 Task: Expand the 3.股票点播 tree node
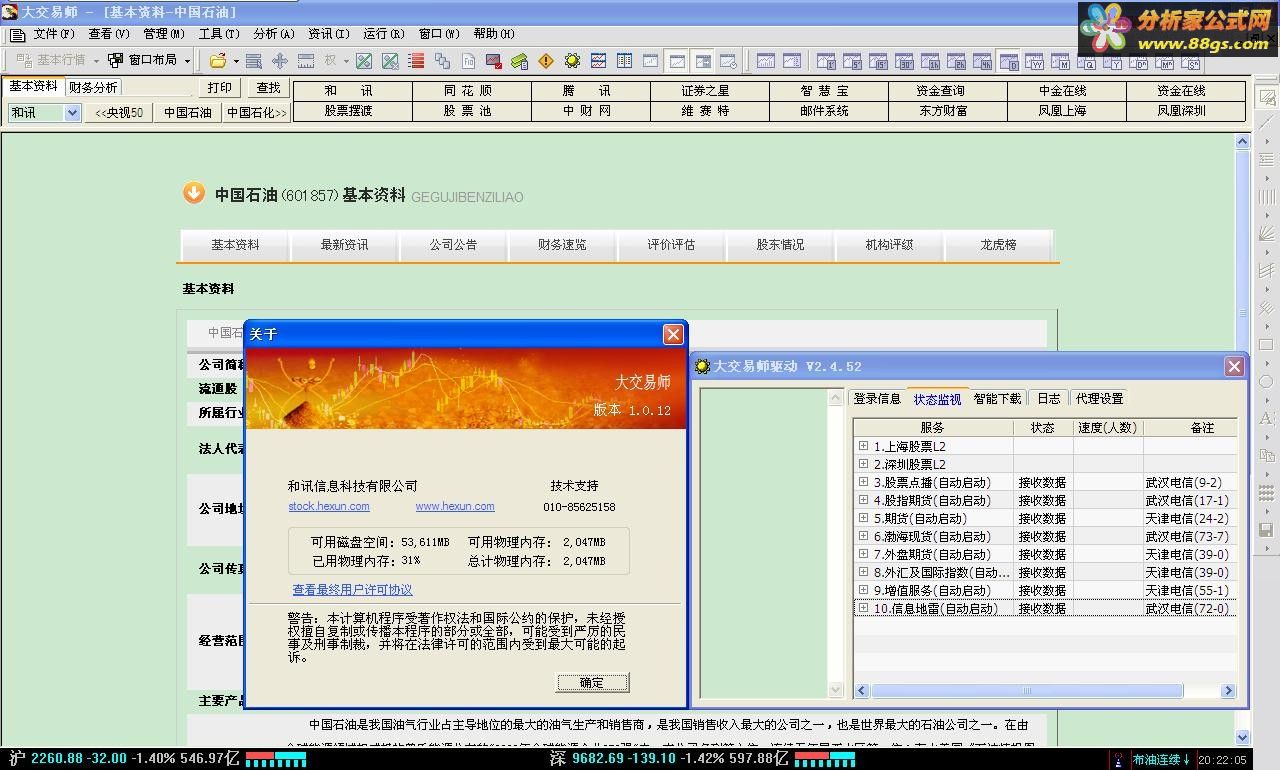tap(863, 482)
